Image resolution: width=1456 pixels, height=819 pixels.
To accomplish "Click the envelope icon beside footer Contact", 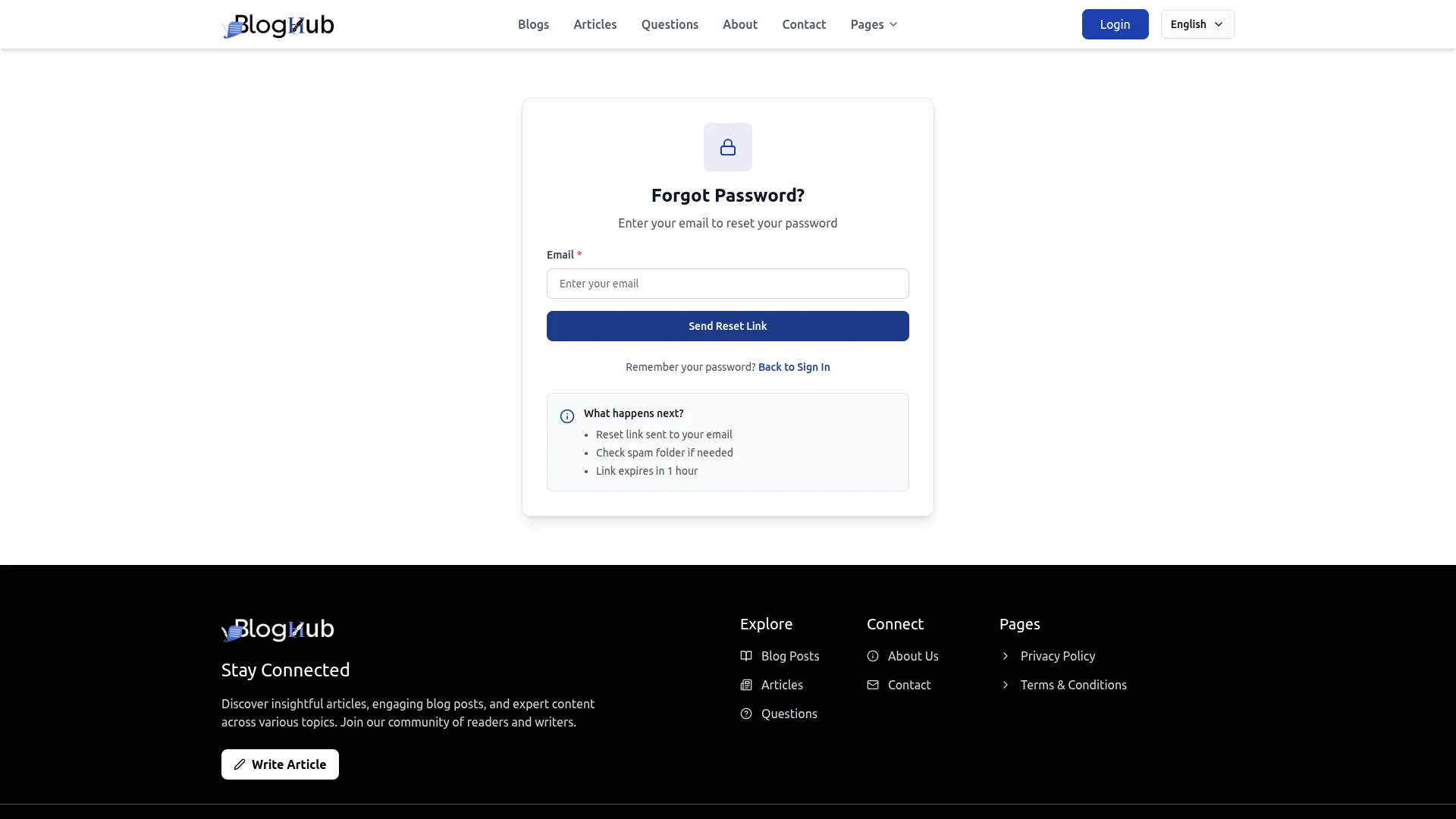I will pyautogui.click(x=873, y=685).
